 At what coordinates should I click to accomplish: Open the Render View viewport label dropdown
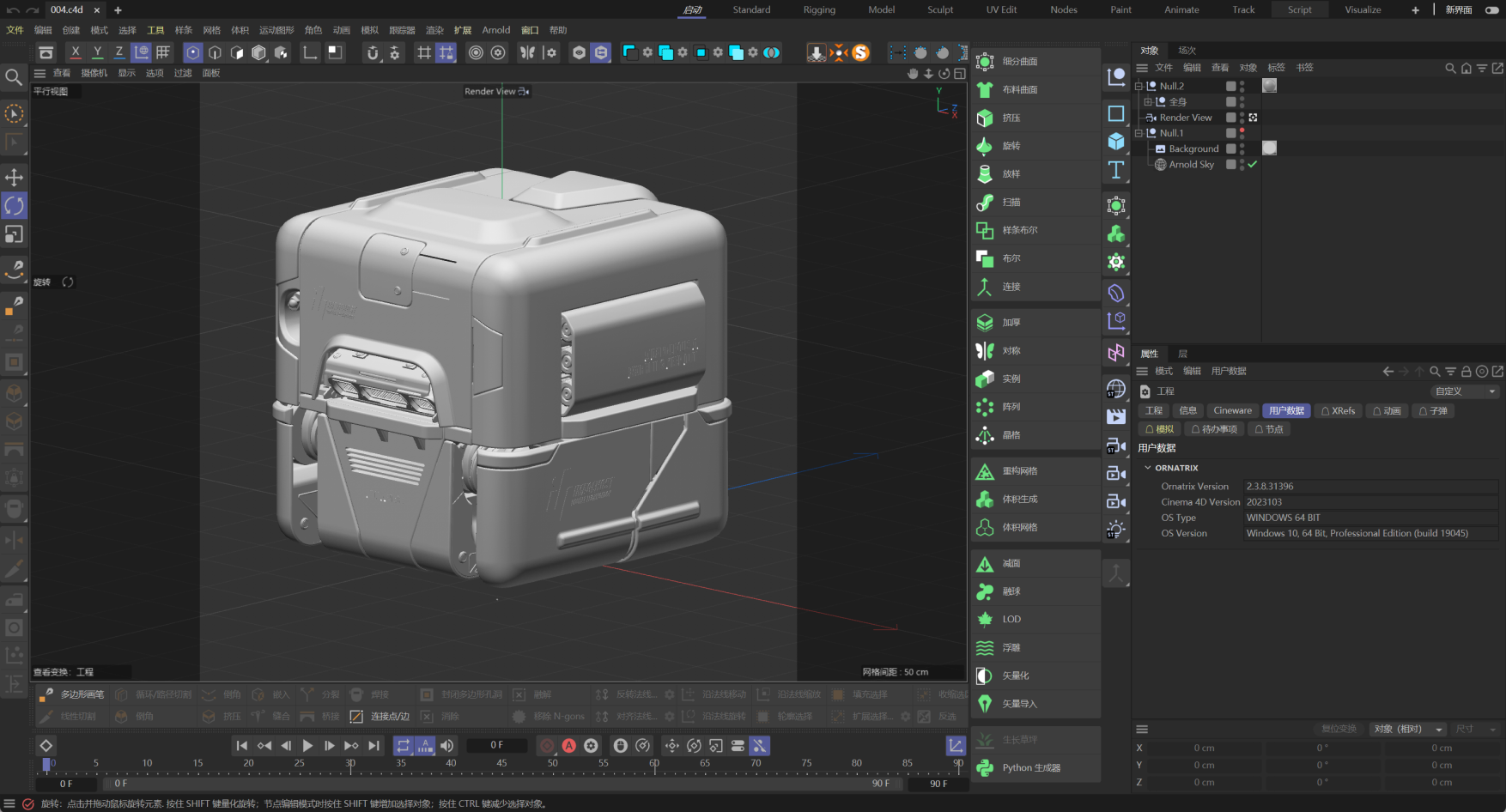[x=496, y=91]
